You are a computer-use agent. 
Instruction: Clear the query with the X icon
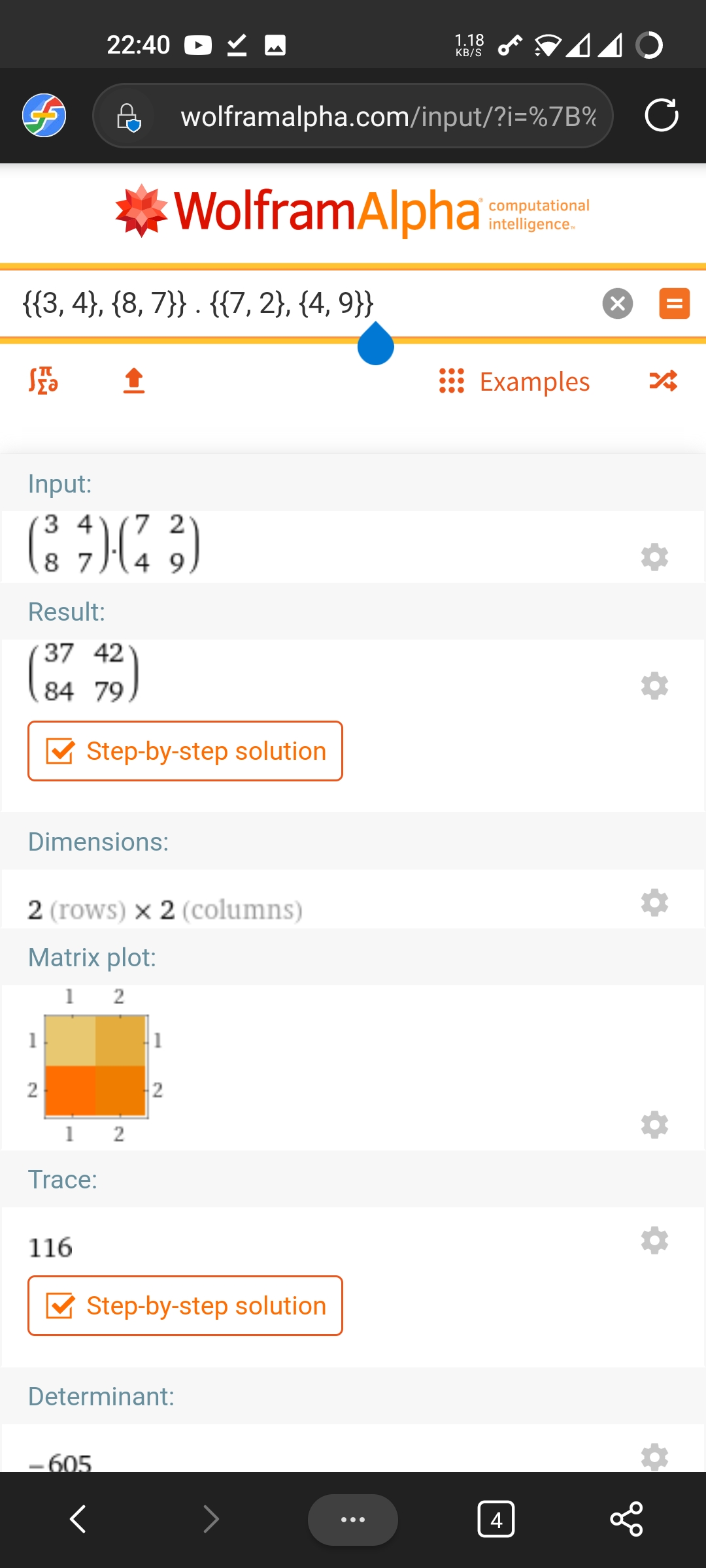617,304
